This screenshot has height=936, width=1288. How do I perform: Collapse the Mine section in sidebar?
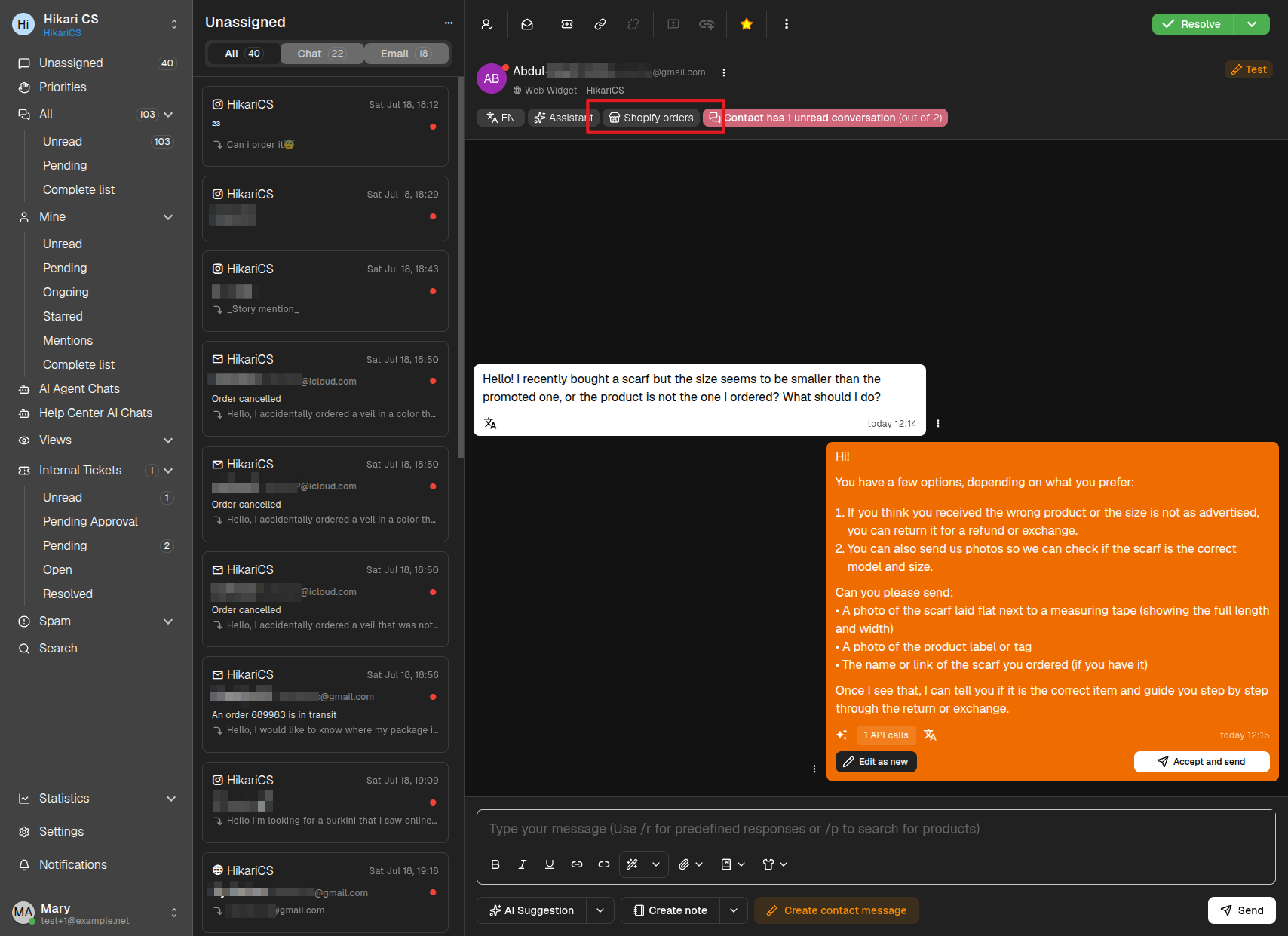[168, 217]
